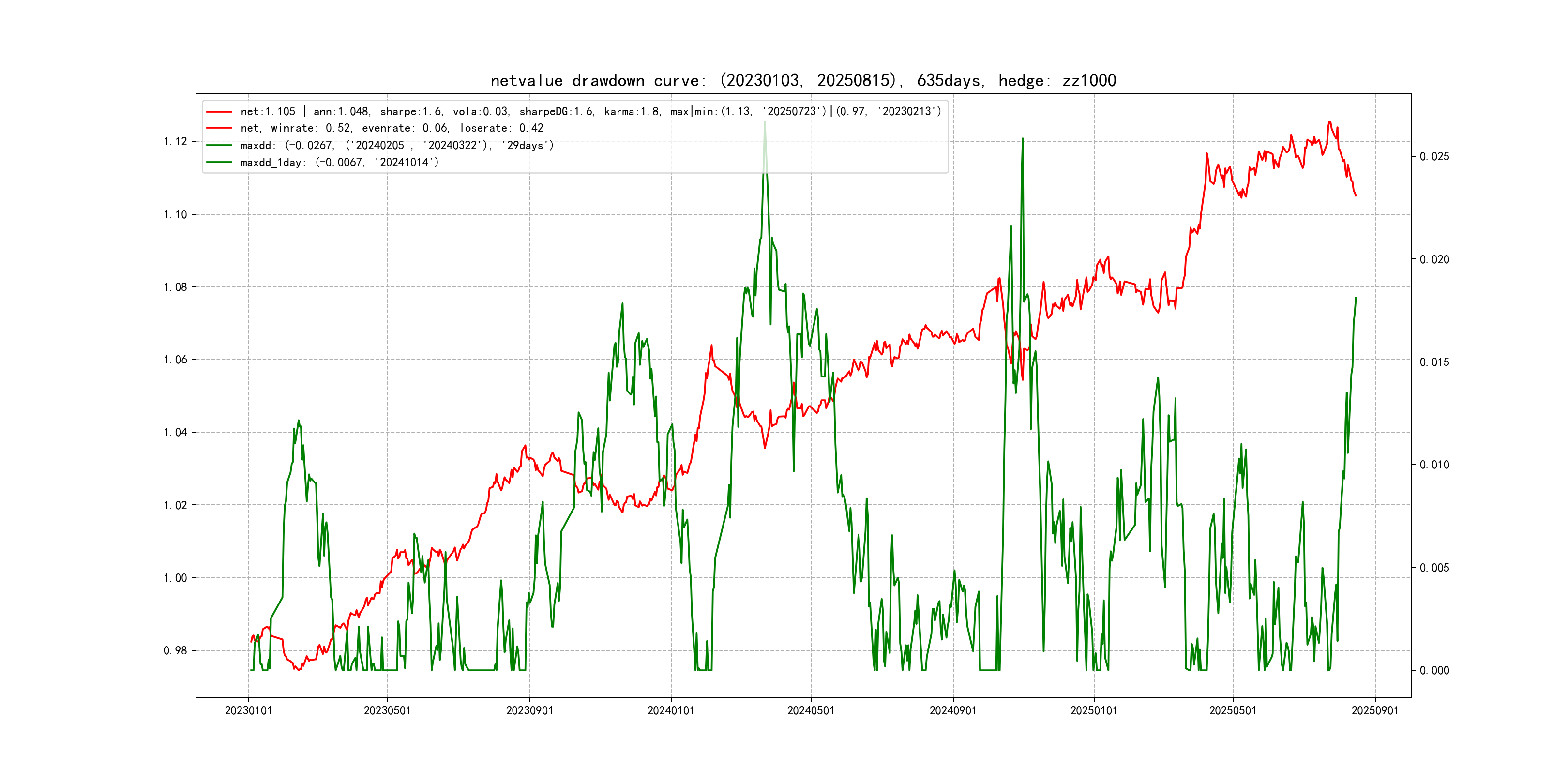Click the 20230901 x-axis date label
This screenshot has height=784, width=1568.
coord(529,711)
